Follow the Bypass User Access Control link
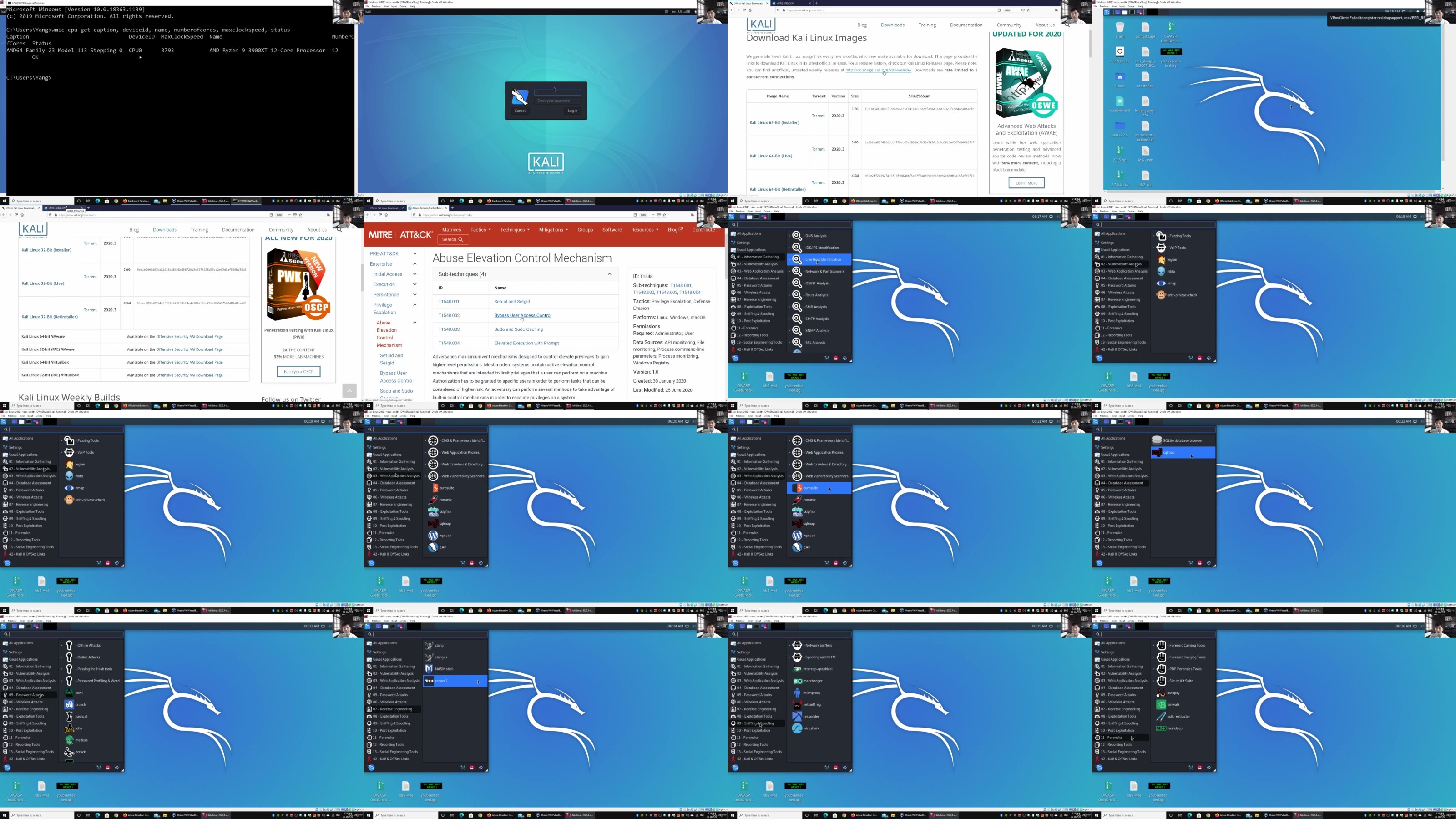This screenshot has height=819, width=1456. pyautogui.click(x=522, y=315)
